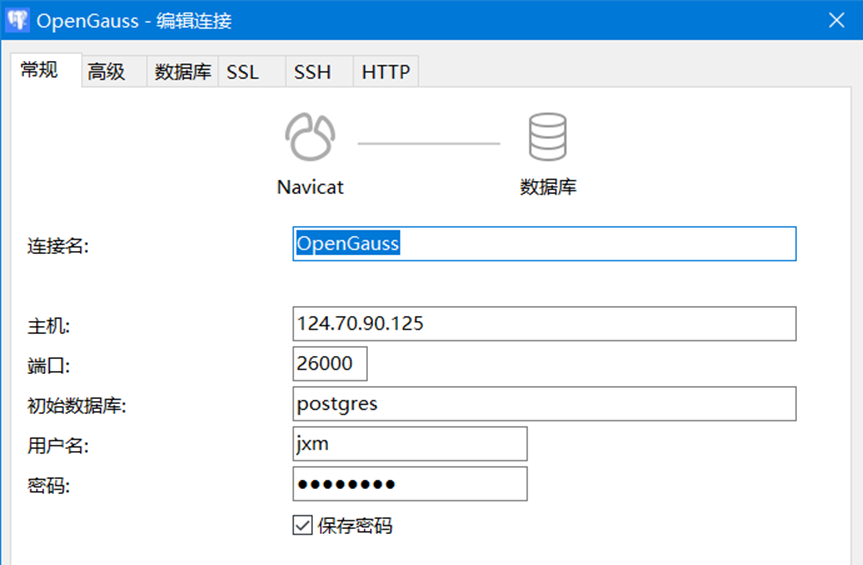Click the 连接名: label
This screenshot has width=863, height=565.
coord(58,245)
